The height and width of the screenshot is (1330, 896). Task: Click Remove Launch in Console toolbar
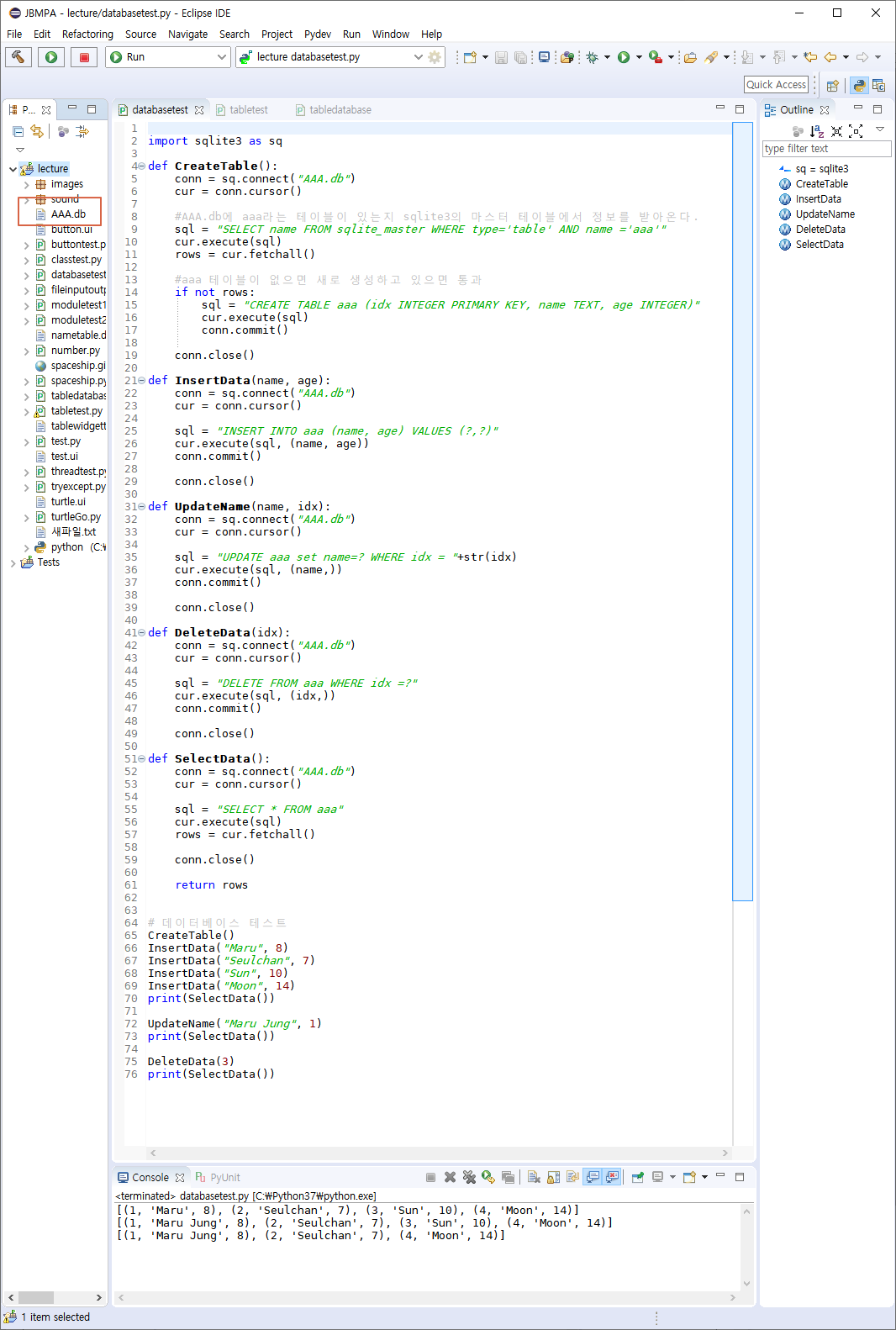(x=450, y=1177)
